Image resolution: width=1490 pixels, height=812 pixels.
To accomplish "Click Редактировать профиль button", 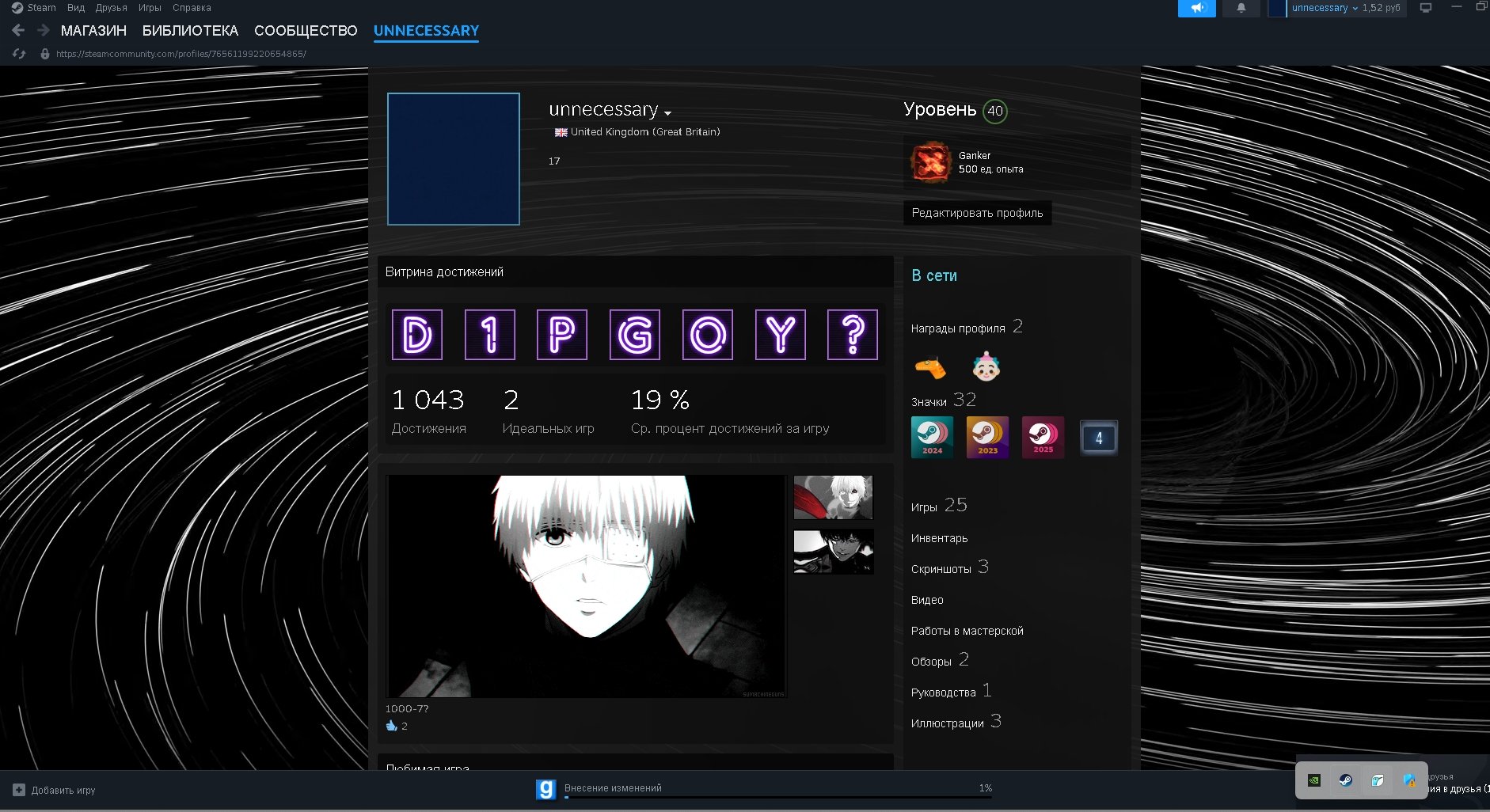I will pyautogui.click(x=977, y=213).
